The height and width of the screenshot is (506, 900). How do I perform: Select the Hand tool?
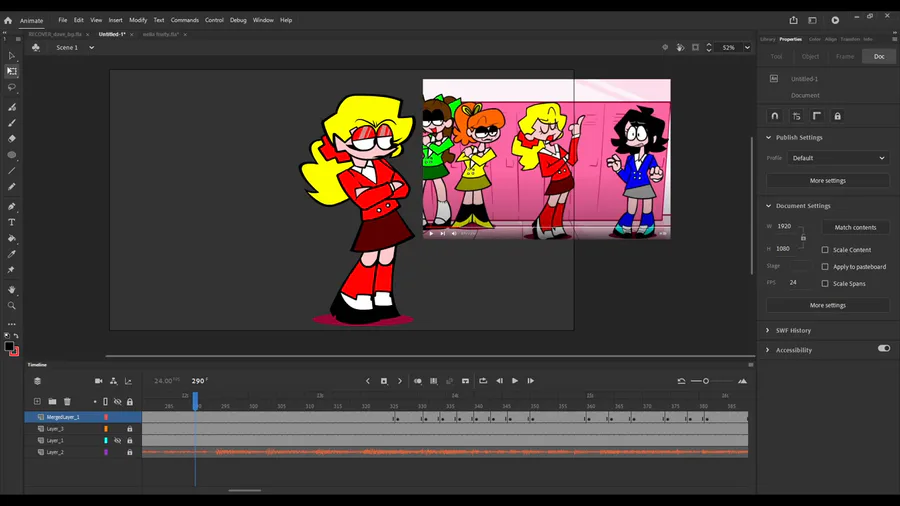(x=11, y=290)
